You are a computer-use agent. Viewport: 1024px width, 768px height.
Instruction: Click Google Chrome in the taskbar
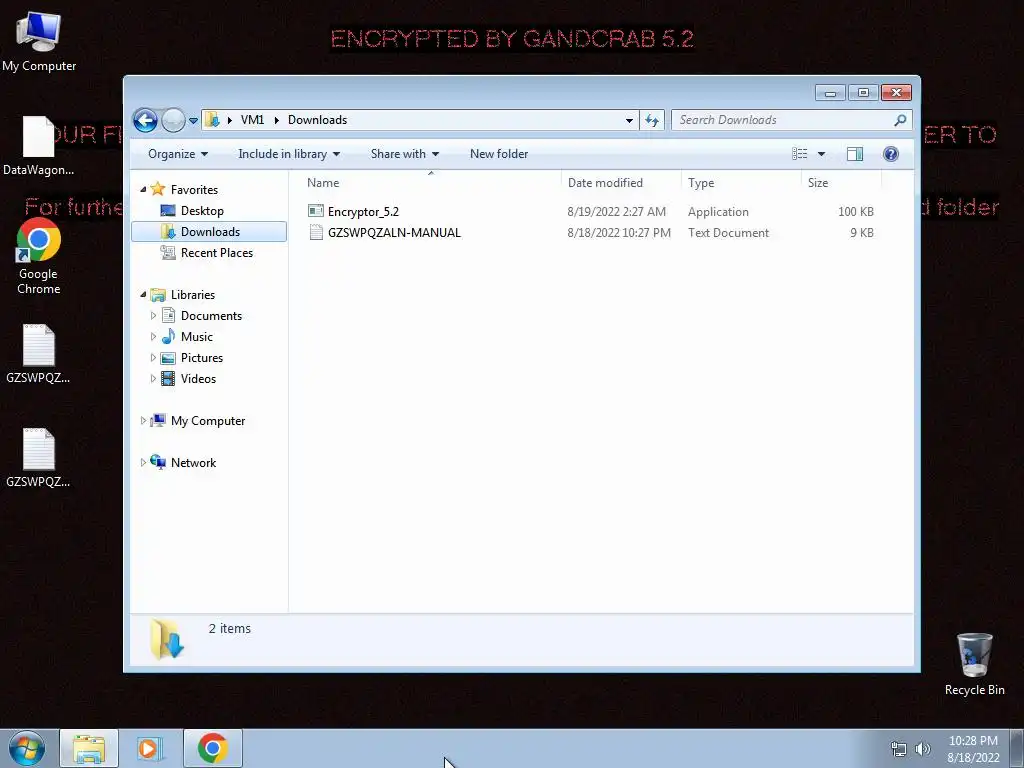(212, 748)
